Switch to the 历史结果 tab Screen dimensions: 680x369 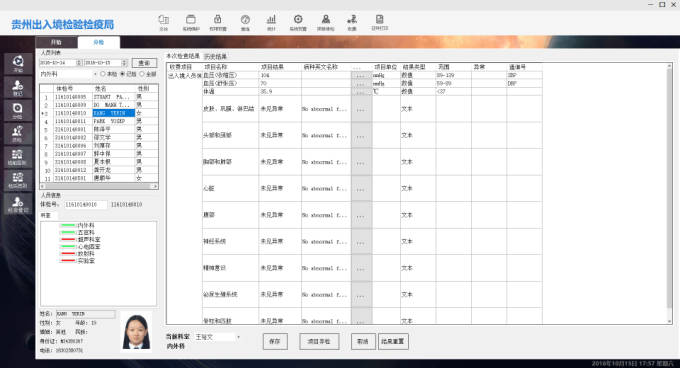click(216, 56)
